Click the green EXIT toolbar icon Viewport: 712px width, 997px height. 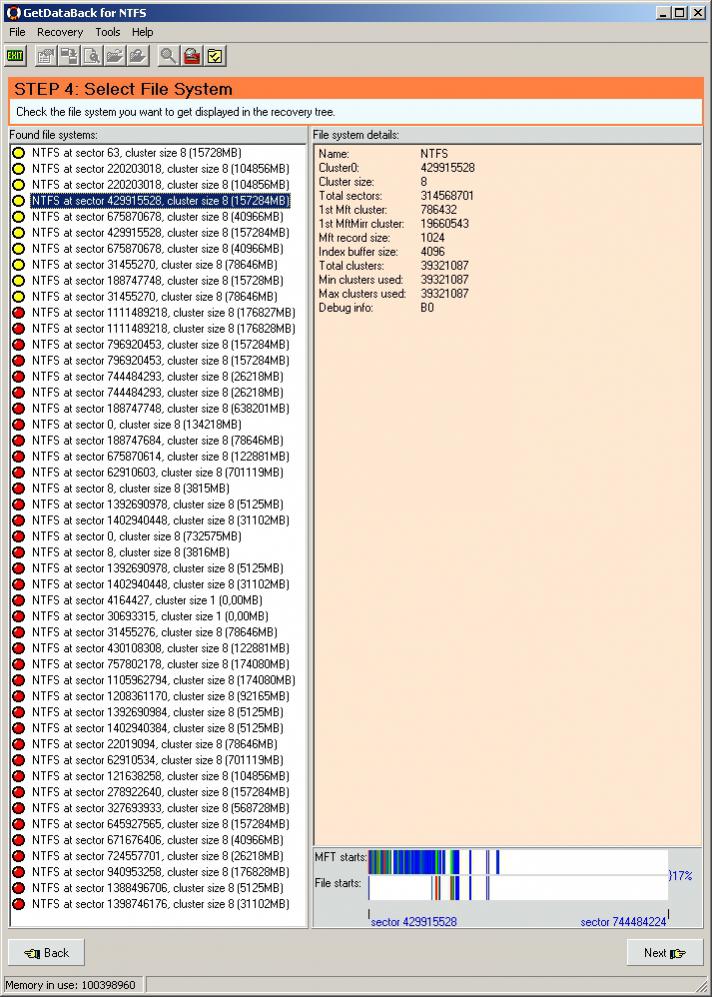tap(15, 56)
